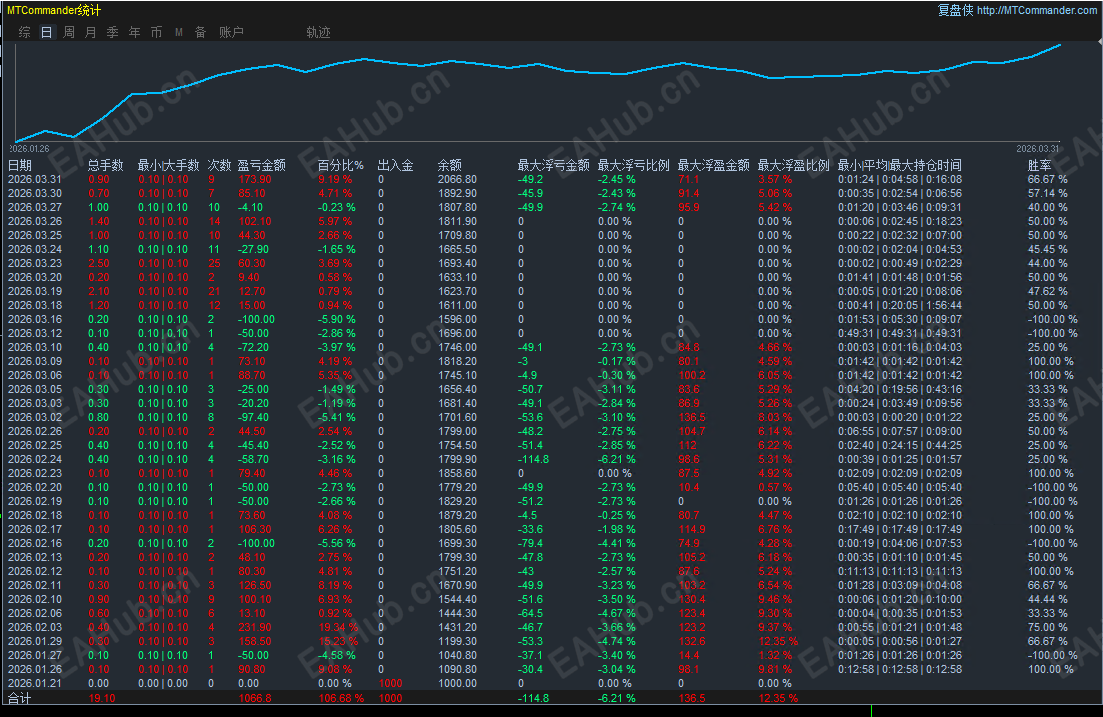This screenshot has width=1103, height=717.
Task: Switch to the 综 summary tab
Action: tap(25, 32)
